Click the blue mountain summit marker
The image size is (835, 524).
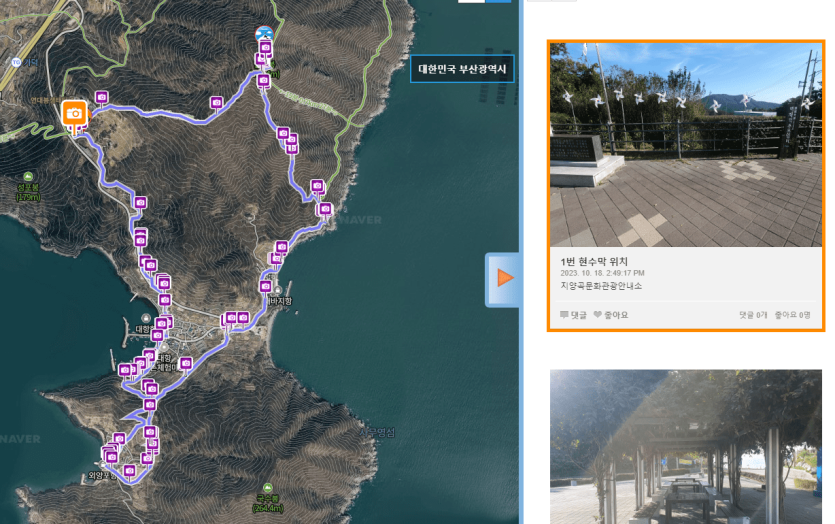tap(264, 35)
